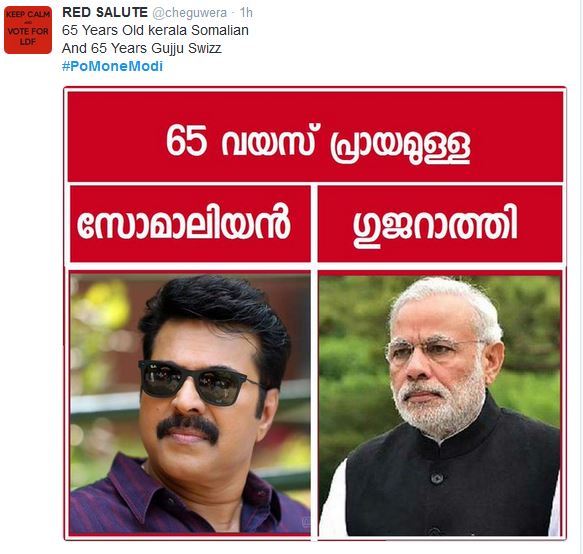Image resolution: width=583 pixels, height=554 pixels.
Task: Click the text And 65 Years Gujju Swizz
Action: point(142,48)
